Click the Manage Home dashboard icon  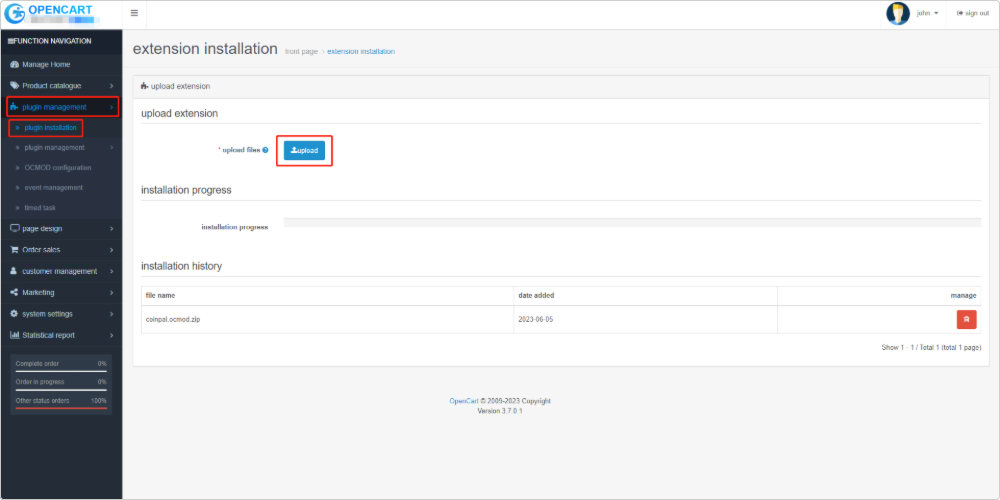click(x=14, y=64)
